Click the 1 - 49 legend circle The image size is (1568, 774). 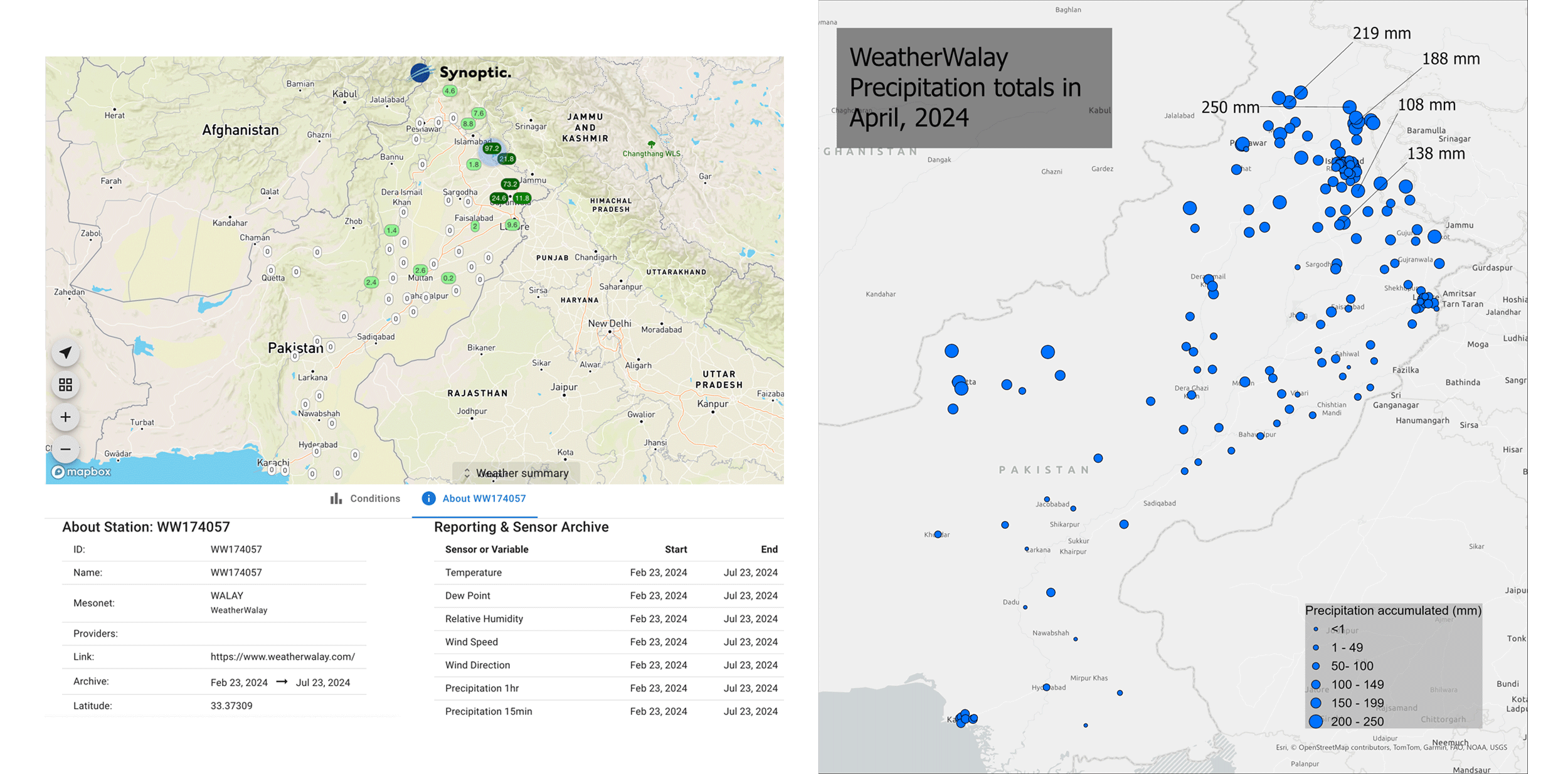pyautogui.click(x=1316, y=647)
